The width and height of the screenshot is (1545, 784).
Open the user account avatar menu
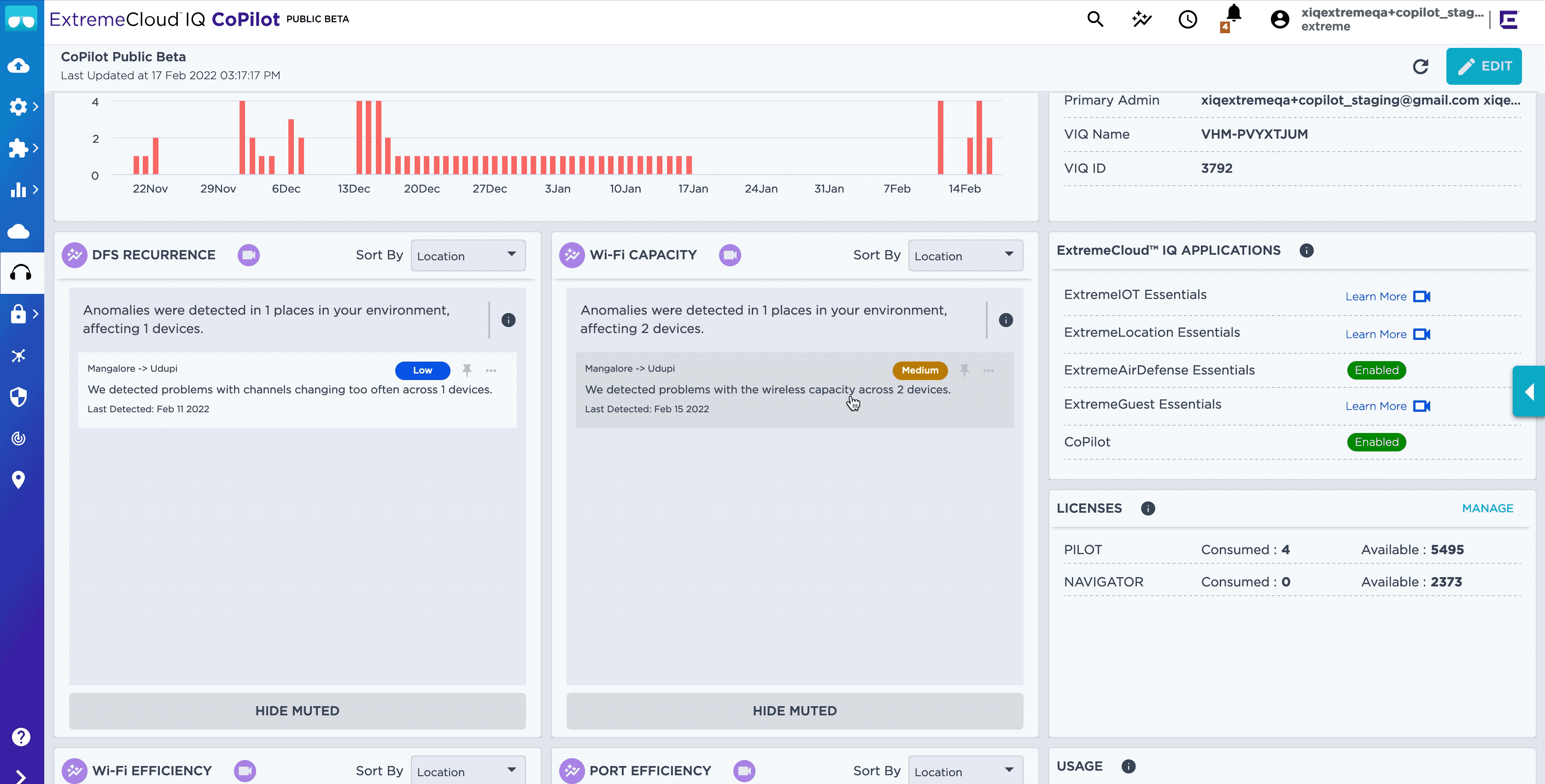pyautogui.click(x=1280, y=20)
